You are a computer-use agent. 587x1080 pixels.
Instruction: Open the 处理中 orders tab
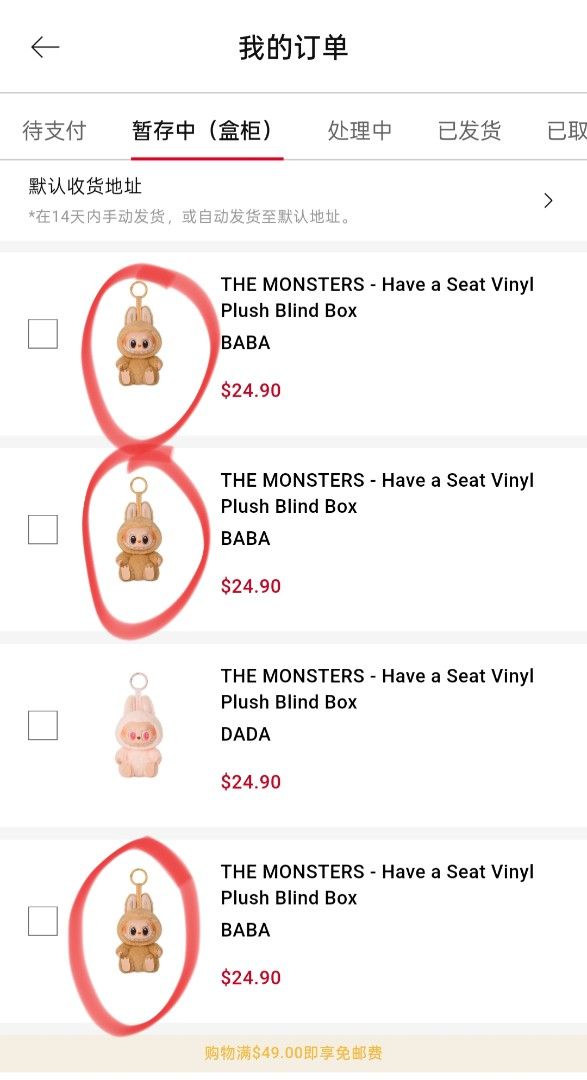[x=359, y=130]
